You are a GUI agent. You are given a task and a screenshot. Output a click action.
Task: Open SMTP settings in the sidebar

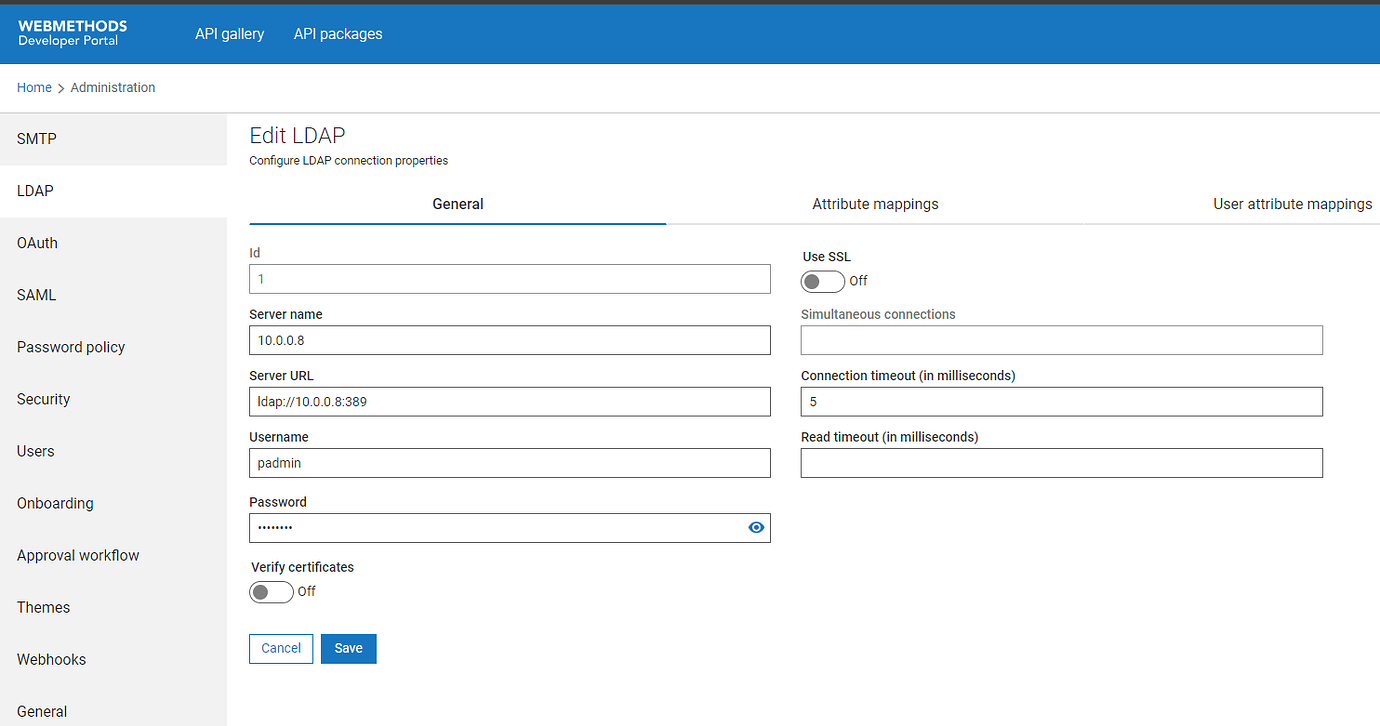click(x=37, y=139)
